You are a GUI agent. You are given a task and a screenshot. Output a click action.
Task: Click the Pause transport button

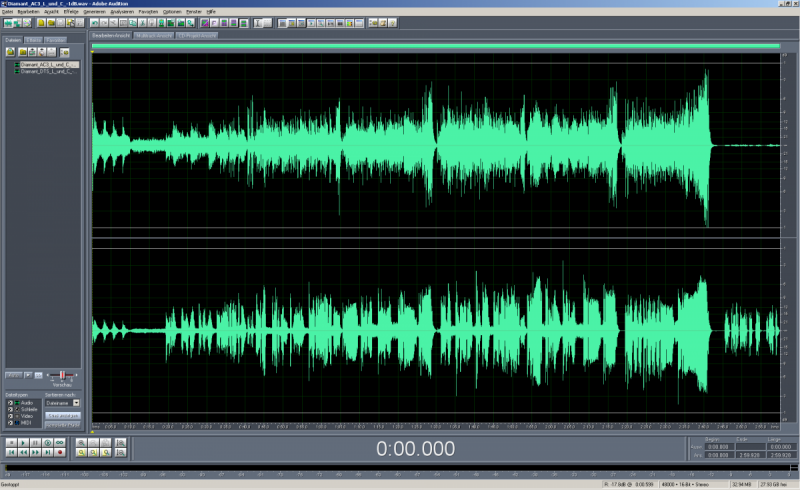click(x=35, y=442)
